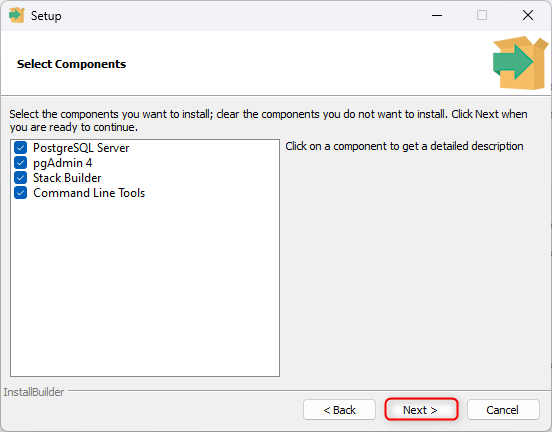Select the Stack Builder component label
This screenshot has height=432, width=552.
[x=67, y=178]
